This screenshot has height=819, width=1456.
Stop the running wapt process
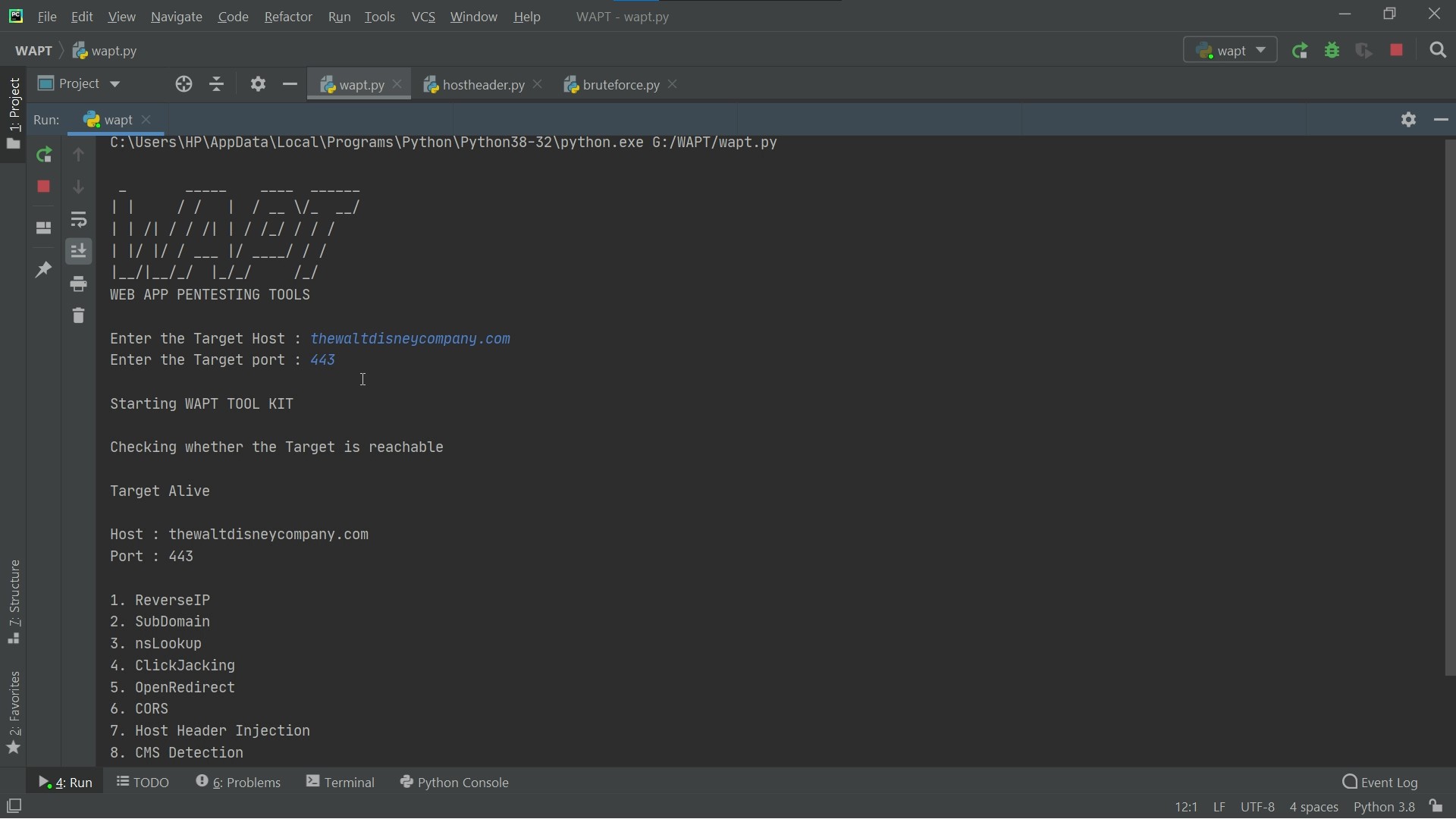coord(44,187)
